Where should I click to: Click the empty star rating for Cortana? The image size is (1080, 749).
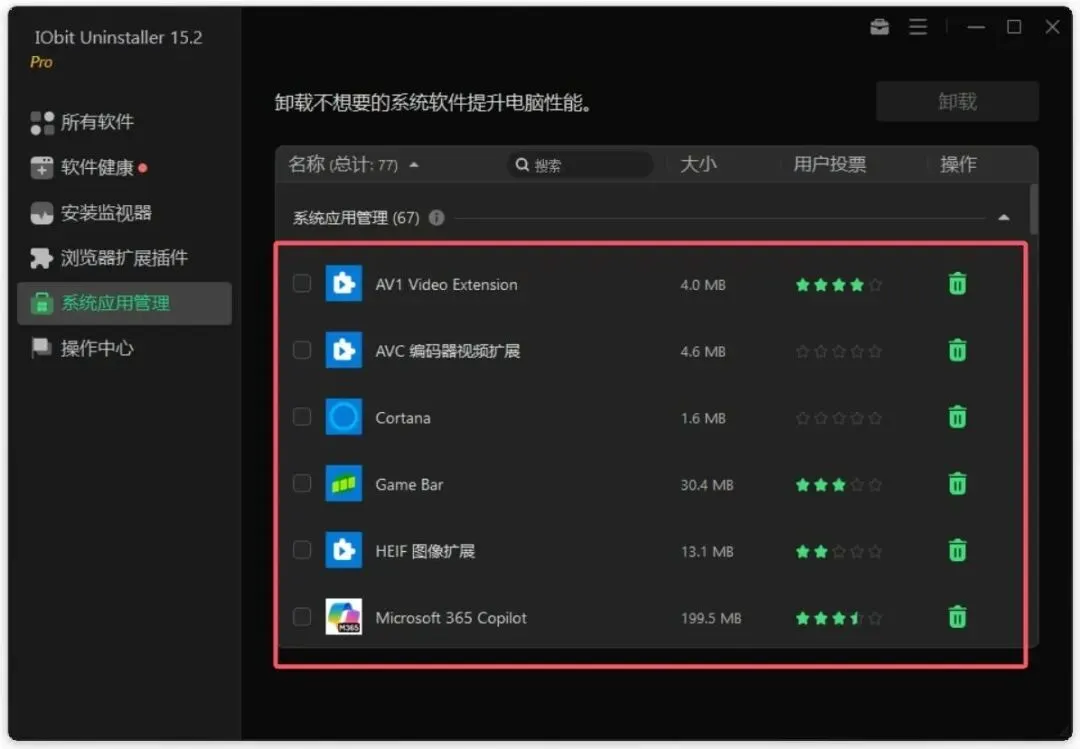tap(838, 418)
